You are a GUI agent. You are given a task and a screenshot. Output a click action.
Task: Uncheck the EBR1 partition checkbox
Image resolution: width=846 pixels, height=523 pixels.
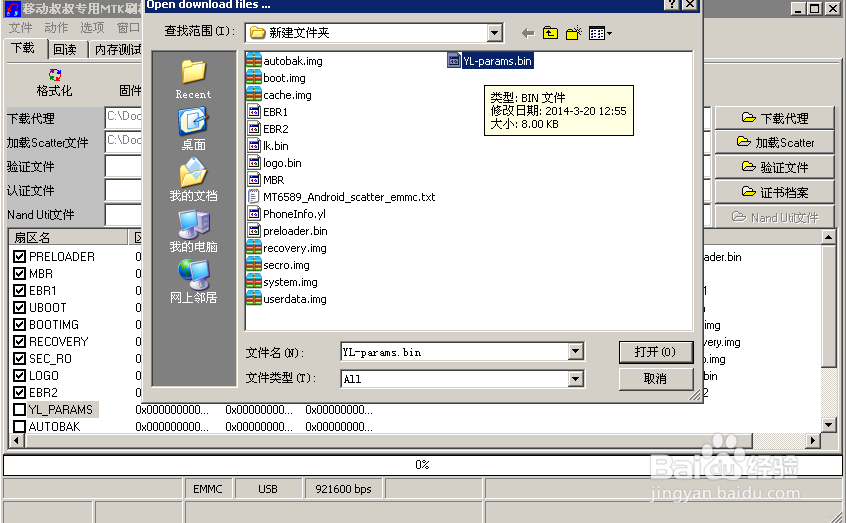pos(19,290)
